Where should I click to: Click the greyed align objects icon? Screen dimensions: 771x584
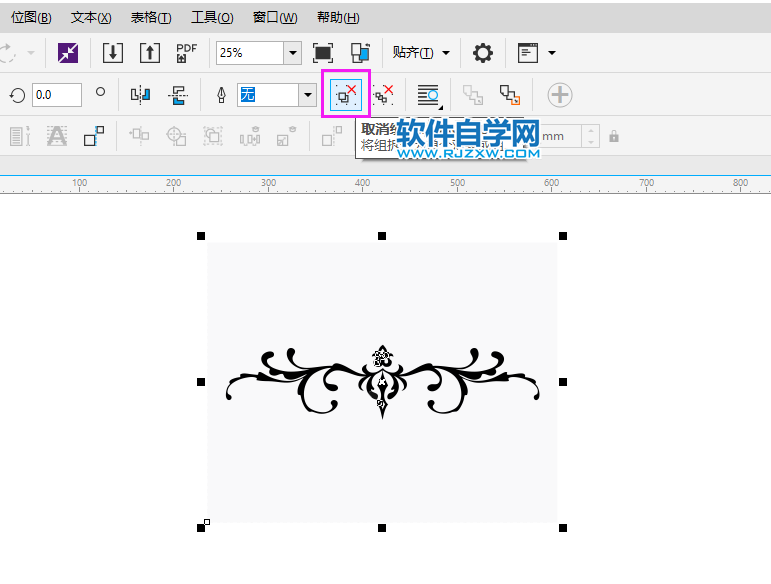139,135
